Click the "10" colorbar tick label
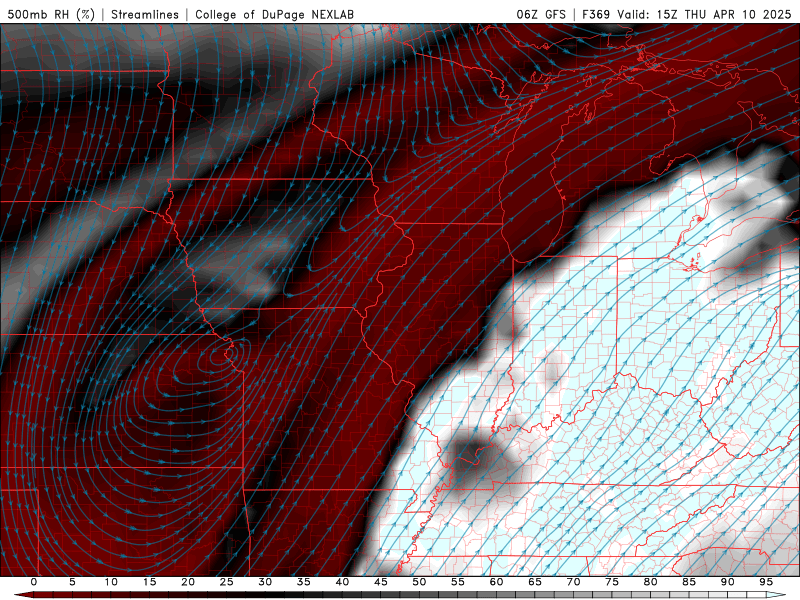Viewport: 800px width, 600px height. coord(111,582)
